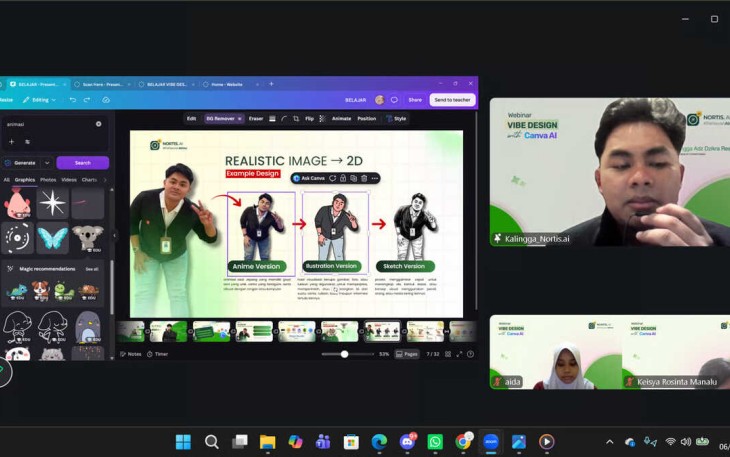Viewport: 730px width, 457px height.
Task: Toggle the Pages thumbnail view
Action: [407, 354]
